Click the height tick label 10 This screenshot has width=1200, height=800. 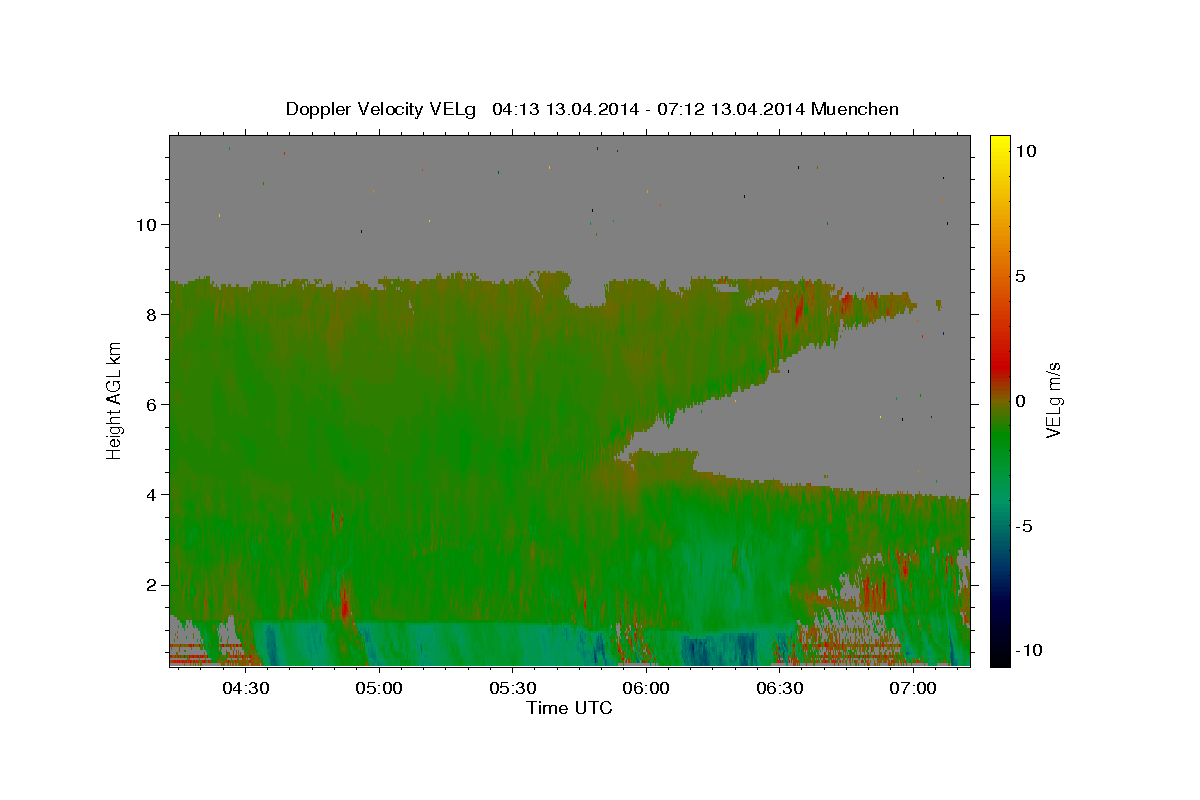pos(147,224)
